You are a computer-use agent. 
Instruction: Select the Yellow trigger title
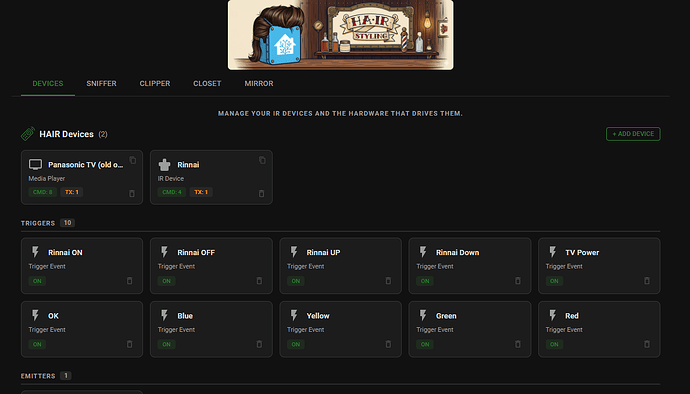[x=318, y=316]
